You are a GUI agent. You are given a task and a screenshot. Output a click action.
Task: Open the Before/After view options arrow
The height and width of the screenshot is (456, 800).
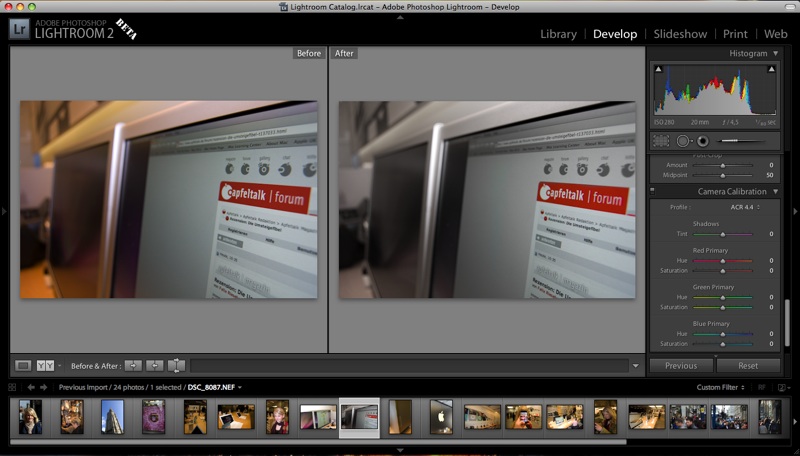click(59, 366)
